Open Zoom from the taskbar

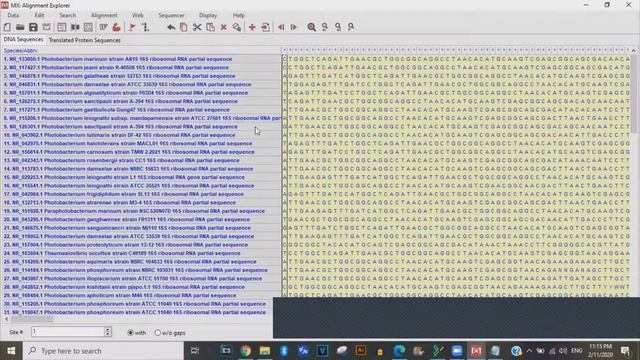[457, 351]
